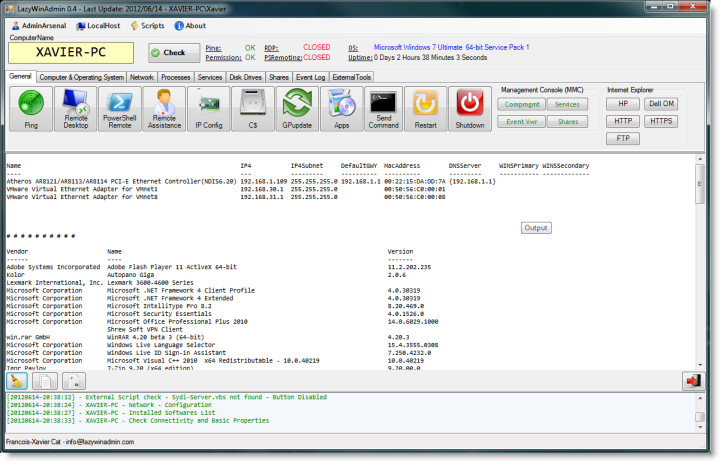720x462 pixels.
Task: Open Compmgmt management console
Action: click(x=520, y=104)
